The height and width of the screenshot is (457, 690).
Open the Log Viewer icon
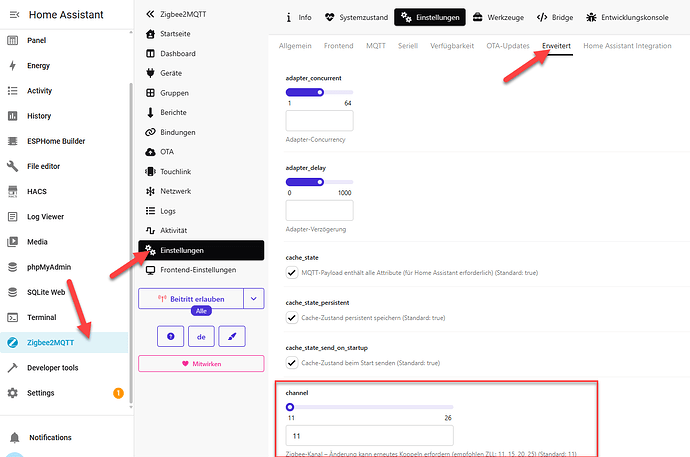click(x=13, y=217)
